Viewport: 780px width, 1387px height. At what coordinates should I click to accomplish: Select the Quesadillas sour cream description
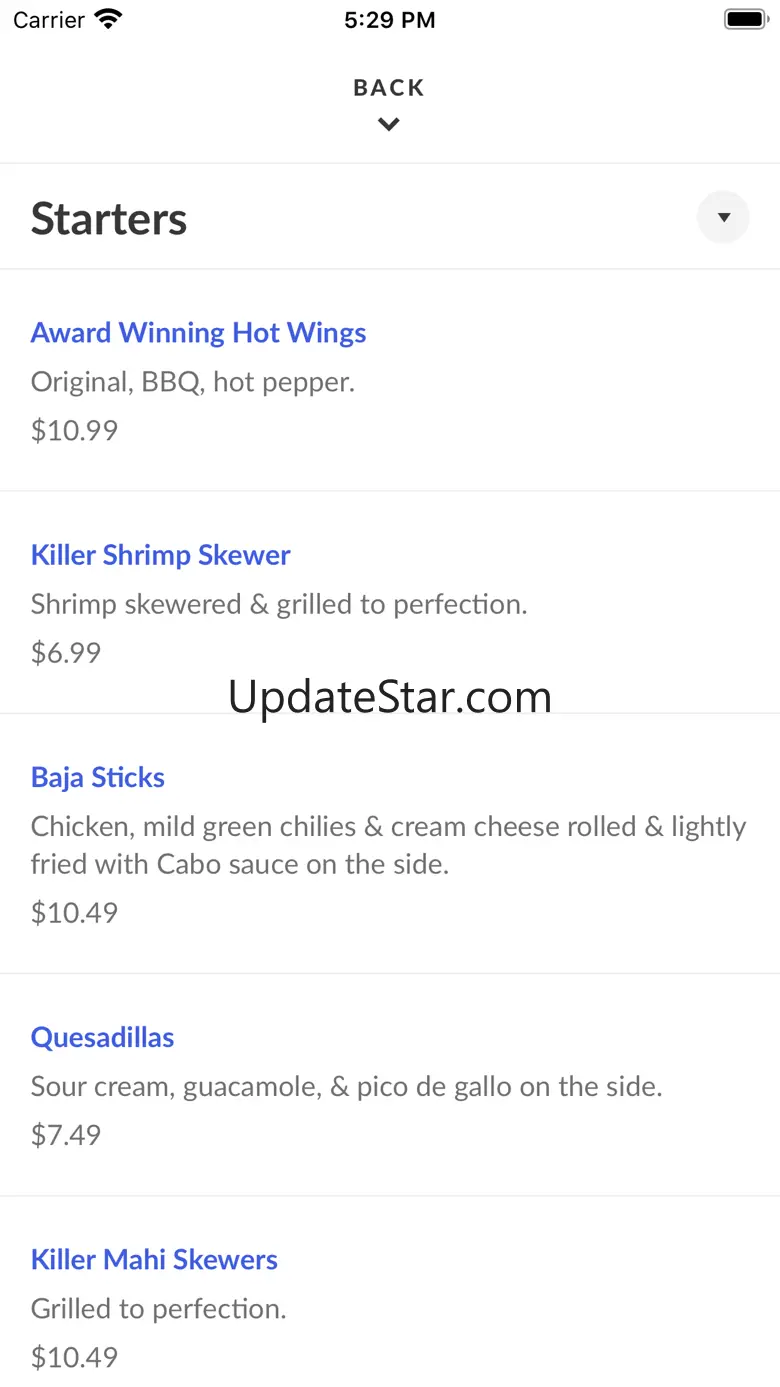[346, 1086]
